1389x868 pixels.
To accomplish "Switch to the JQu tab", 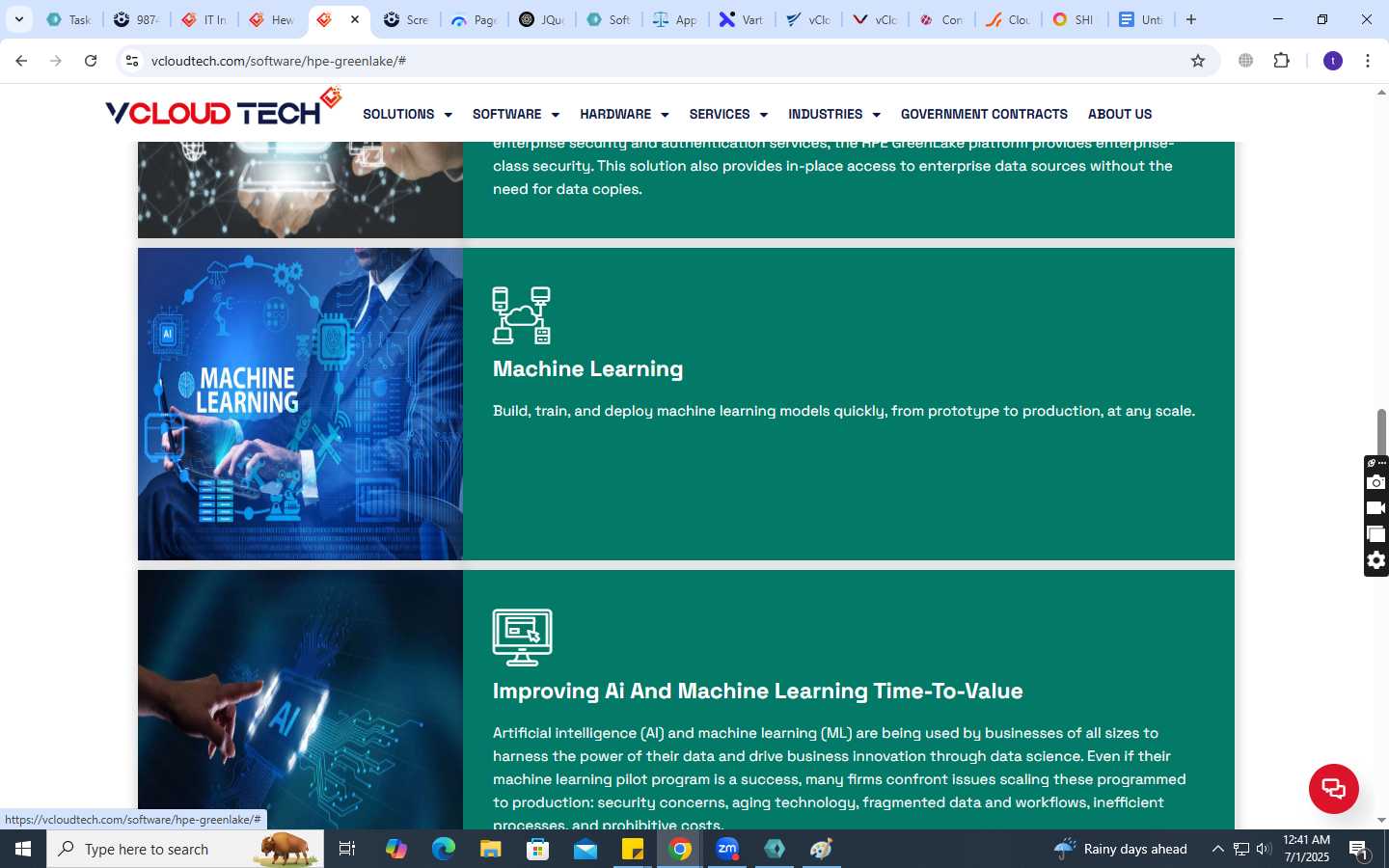I will 541,19.
